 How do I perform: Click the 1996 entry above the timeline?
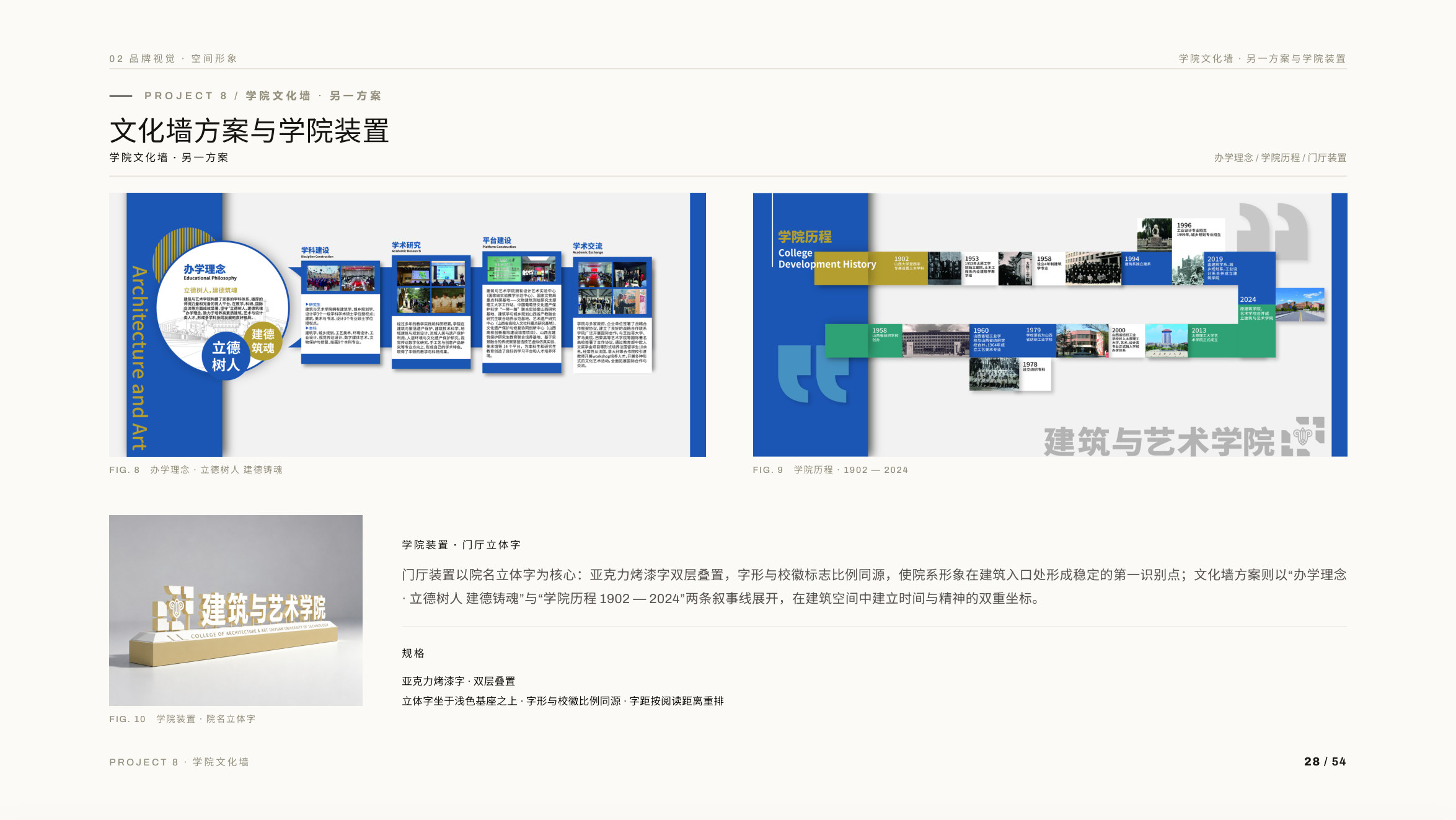[1199, 230]
